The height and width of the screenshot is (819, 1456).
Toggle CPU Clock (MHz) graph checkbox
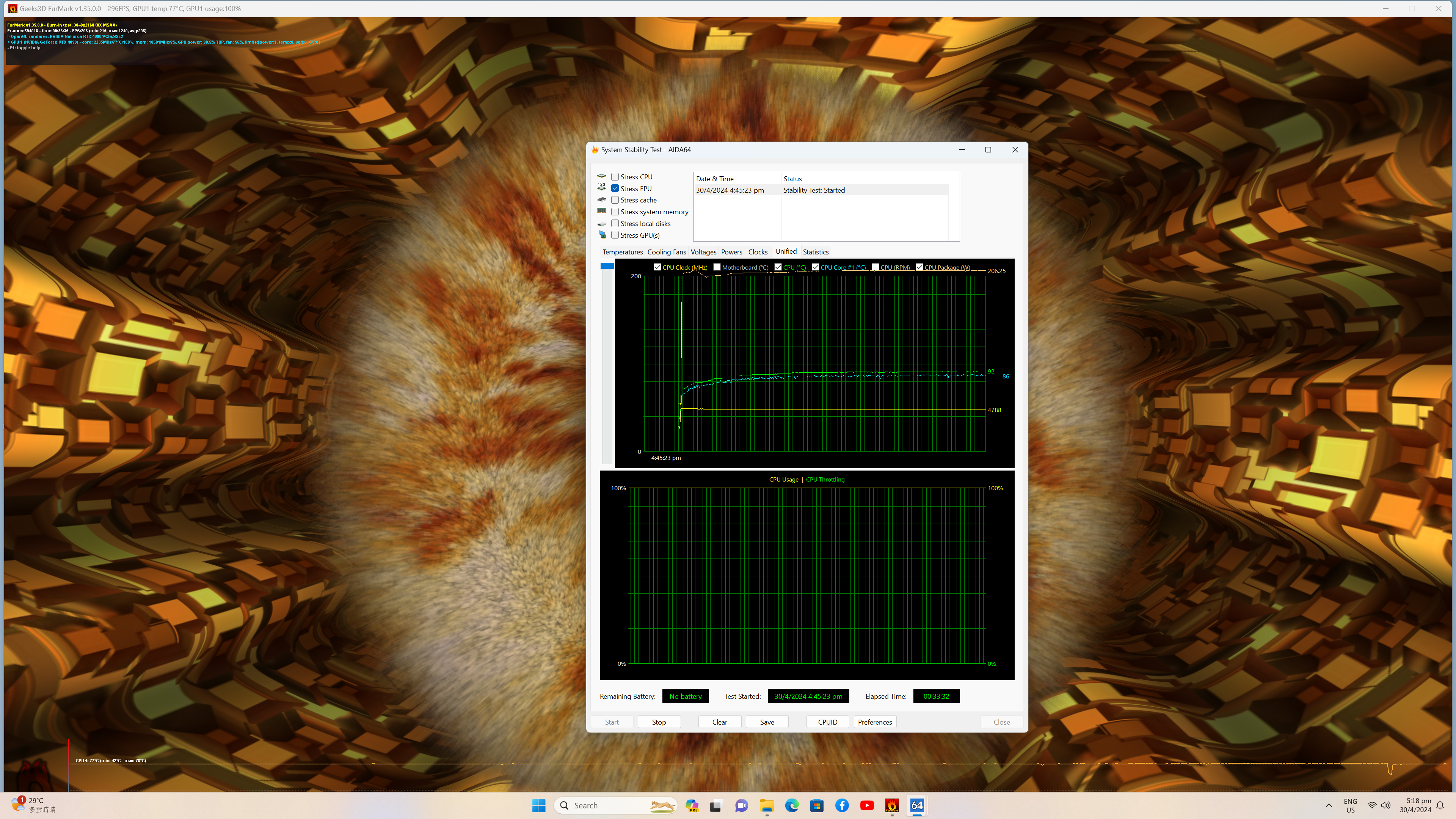657,267
